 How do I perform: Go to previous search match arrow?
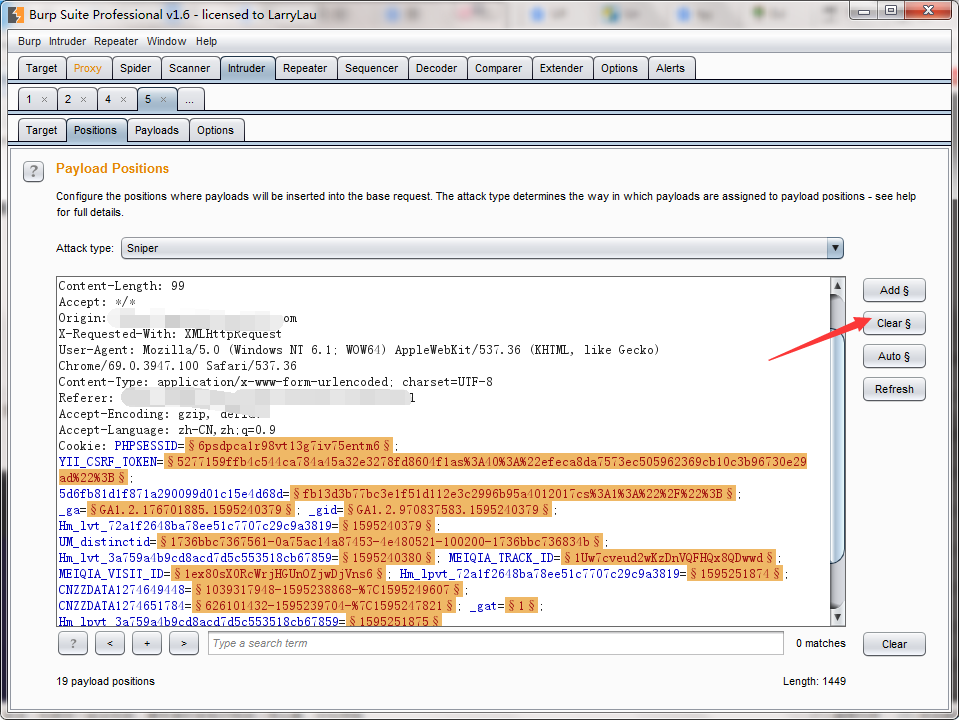click(110, 644)
